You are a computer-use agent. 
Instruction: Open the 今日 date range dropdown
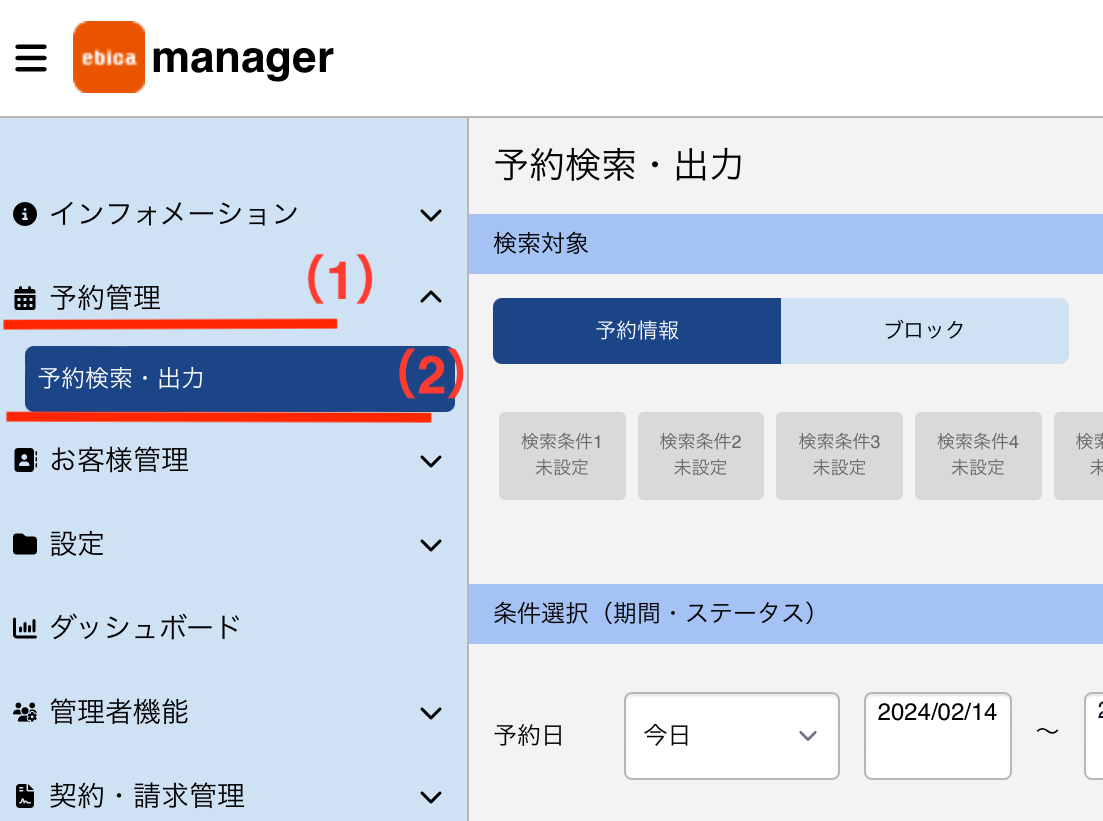click(732, 736)
